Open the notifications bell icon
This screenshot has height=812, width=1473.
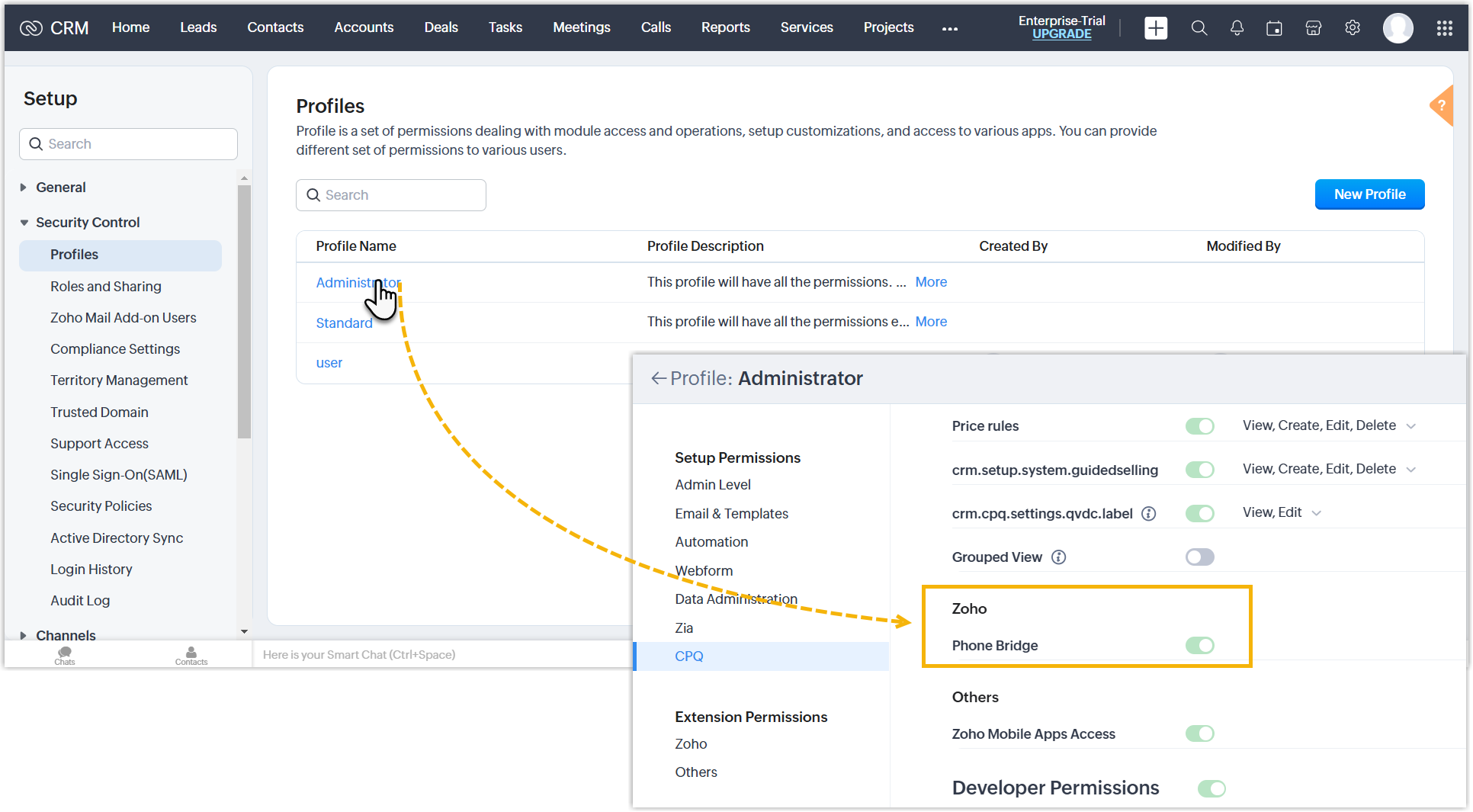pos(1237,28)
